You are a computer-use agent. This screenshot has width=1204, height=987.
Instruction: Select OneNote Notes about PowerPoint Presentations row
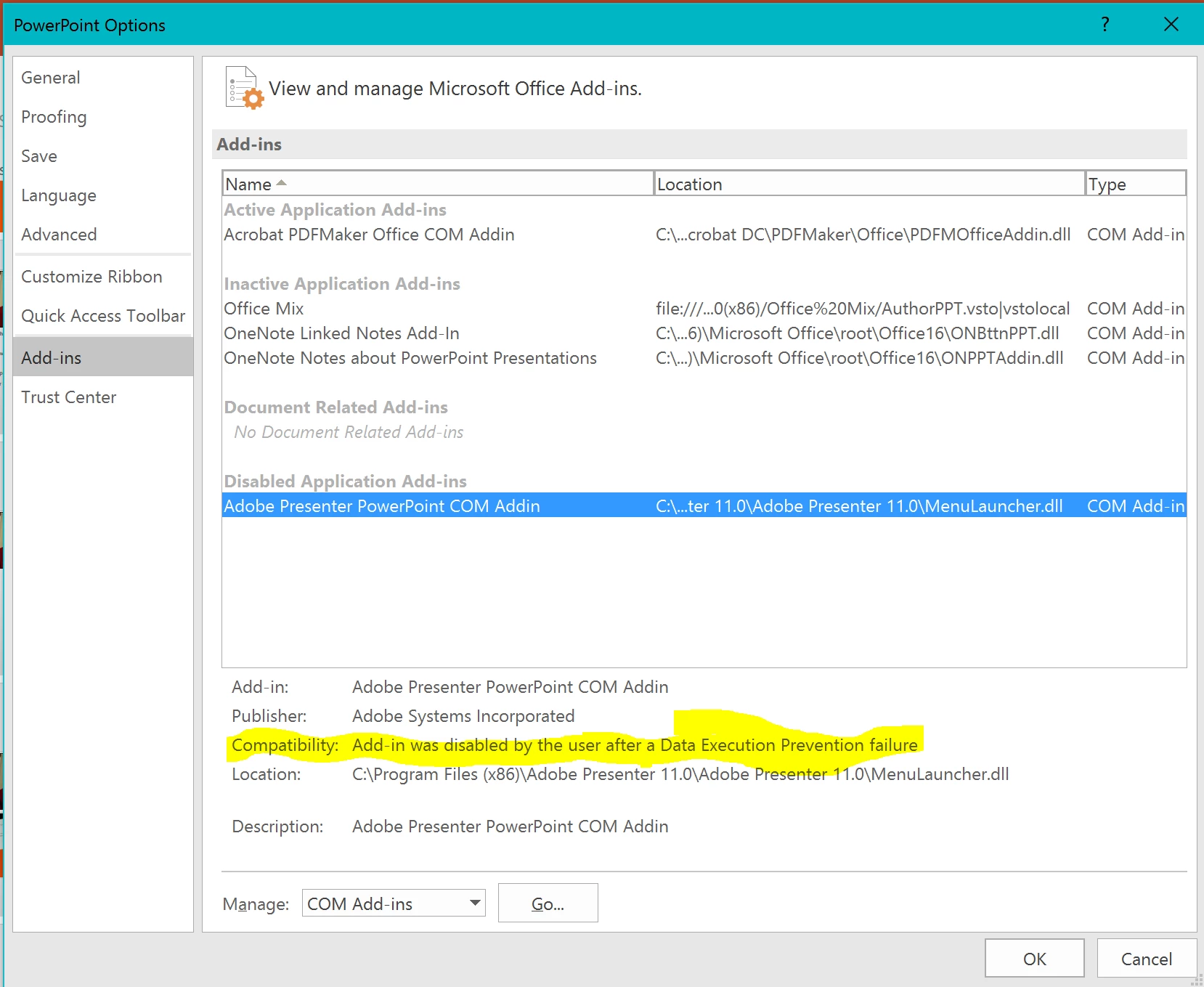pos(704,358)
